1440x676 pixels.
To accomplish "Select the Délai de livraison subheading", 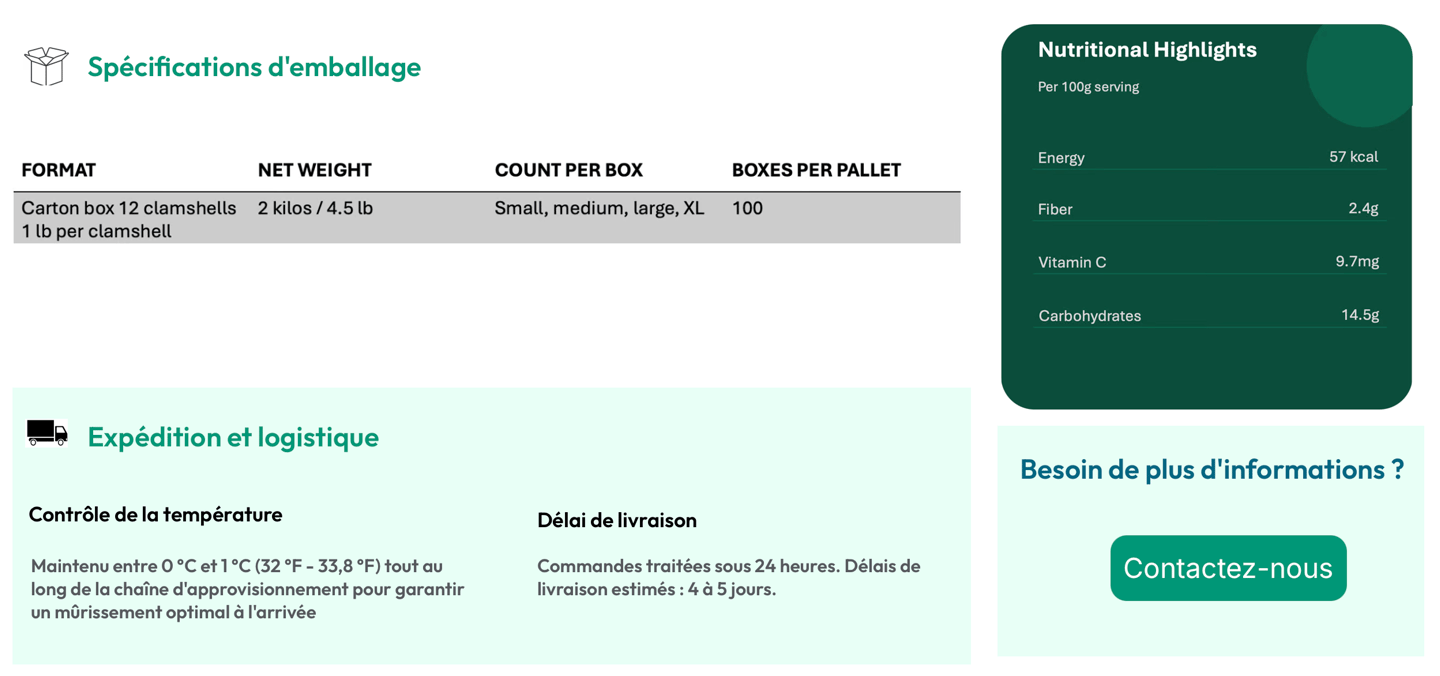I will click(x=616, y=520).
